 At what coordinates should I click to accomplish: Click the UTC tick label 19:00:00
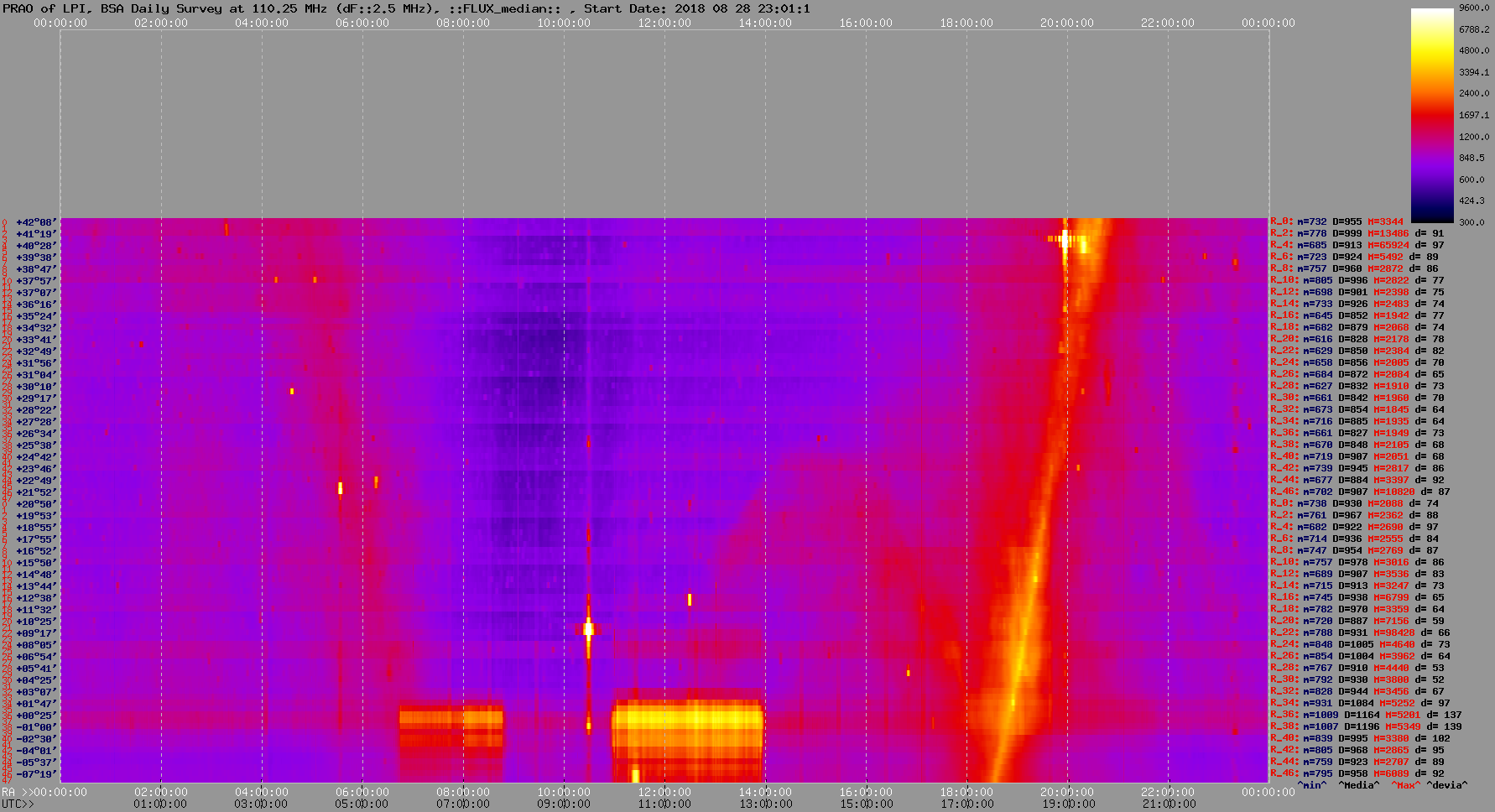coord(1067,804)
